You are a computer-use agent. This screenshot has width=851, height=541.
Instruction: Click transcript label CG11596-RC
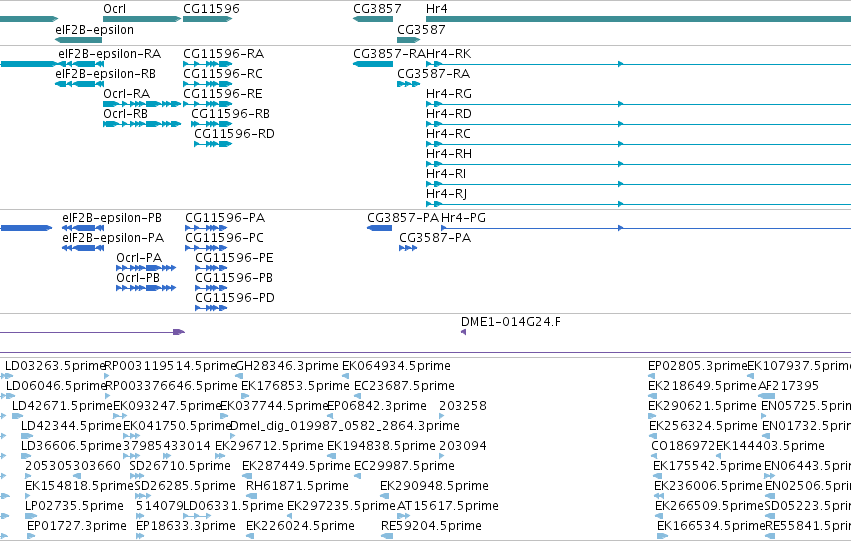[223, 74]
